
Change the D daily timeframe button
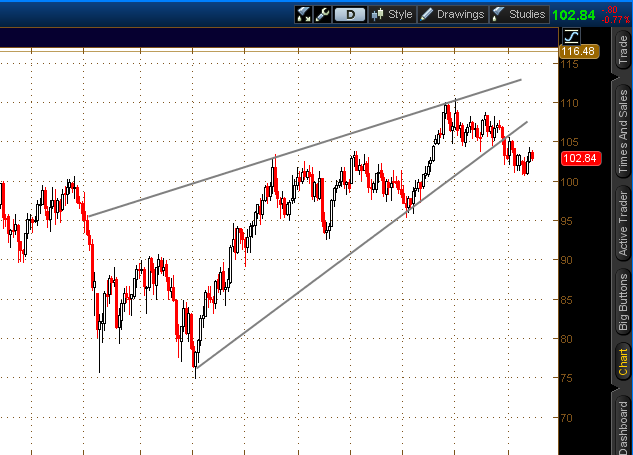point(350,15)
